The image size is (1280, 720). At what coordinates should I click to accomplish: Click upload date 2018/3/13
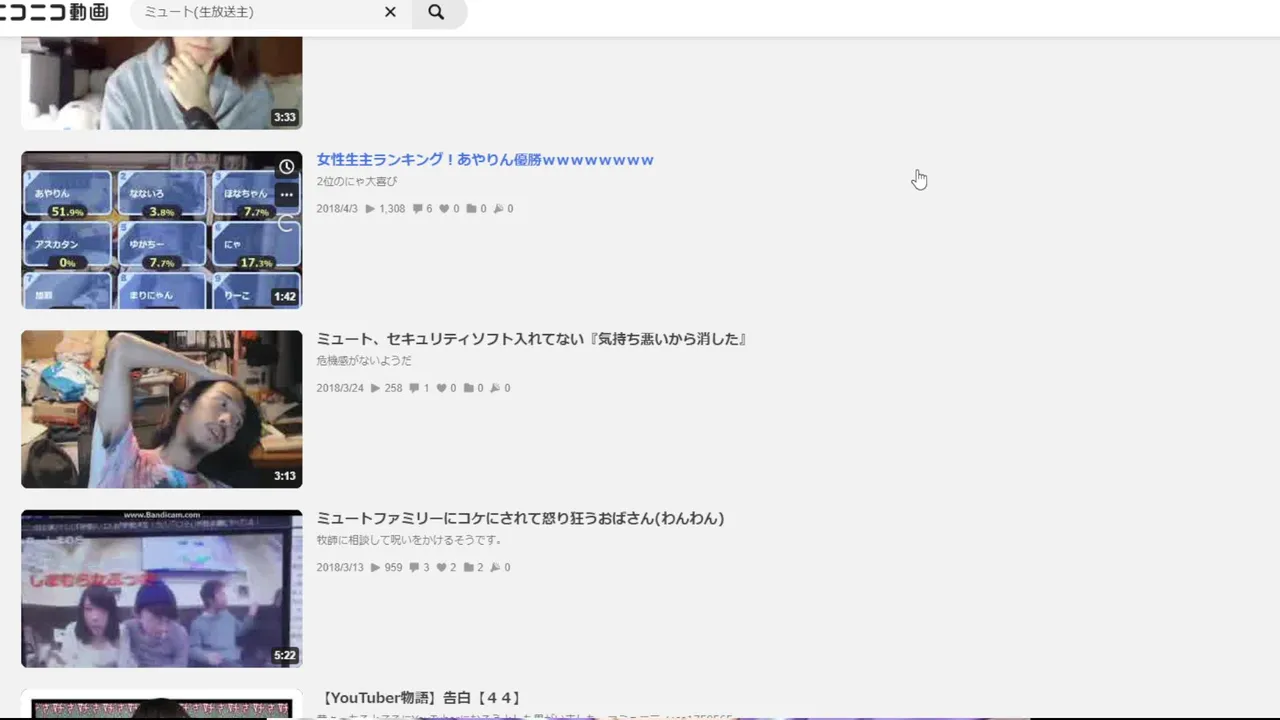tap(340, 567)
